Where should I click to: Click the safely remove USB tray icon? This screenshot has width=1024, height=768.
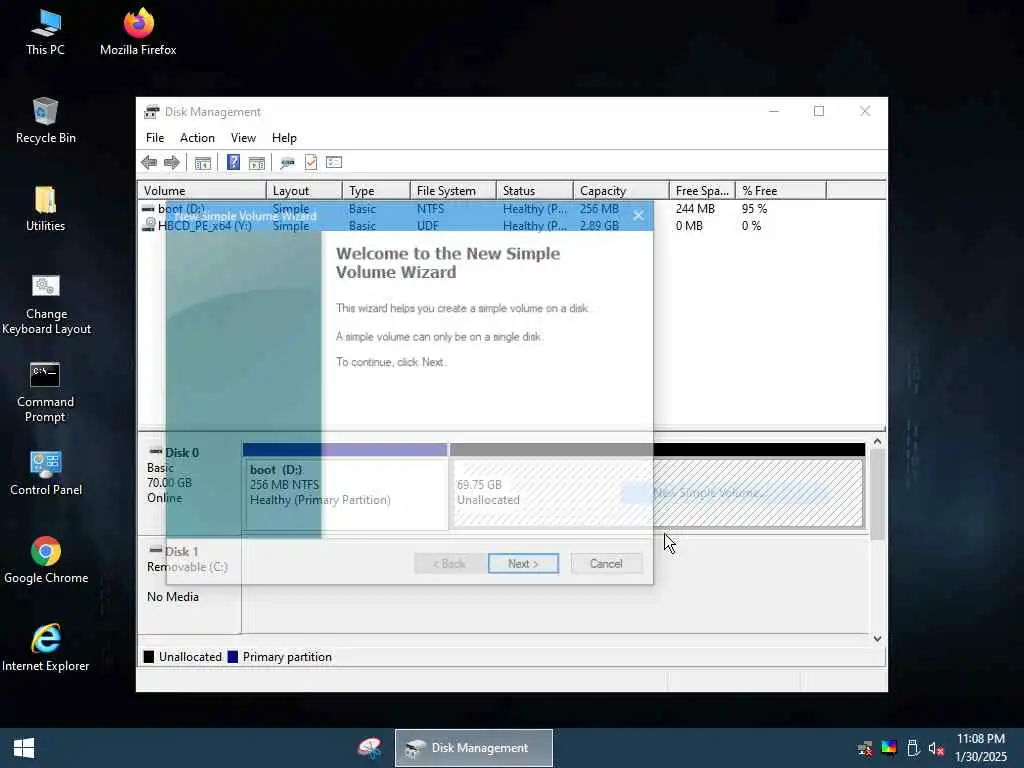pyautogui.click(x=913, y=748)
